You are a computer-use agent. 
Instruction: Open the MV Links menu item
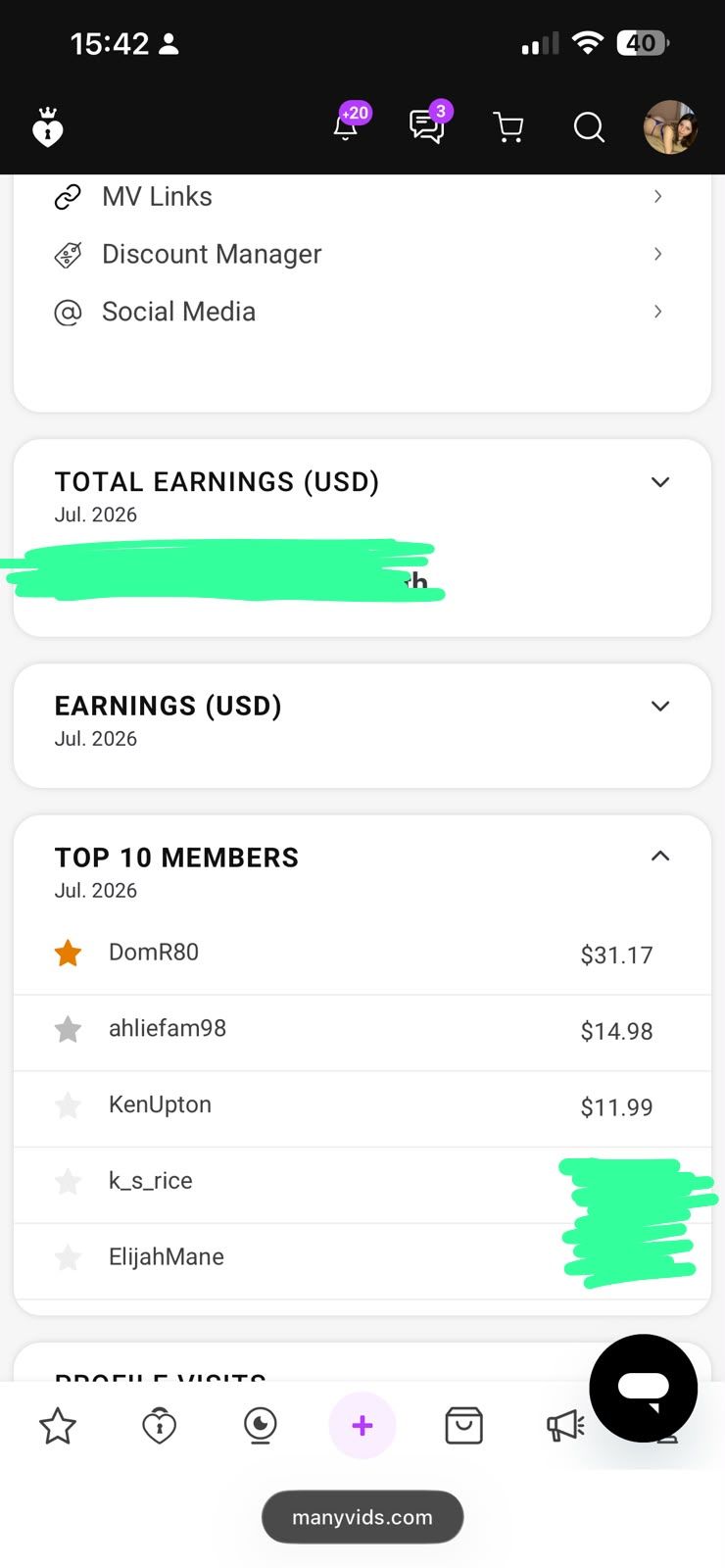[x=362, y=197]
